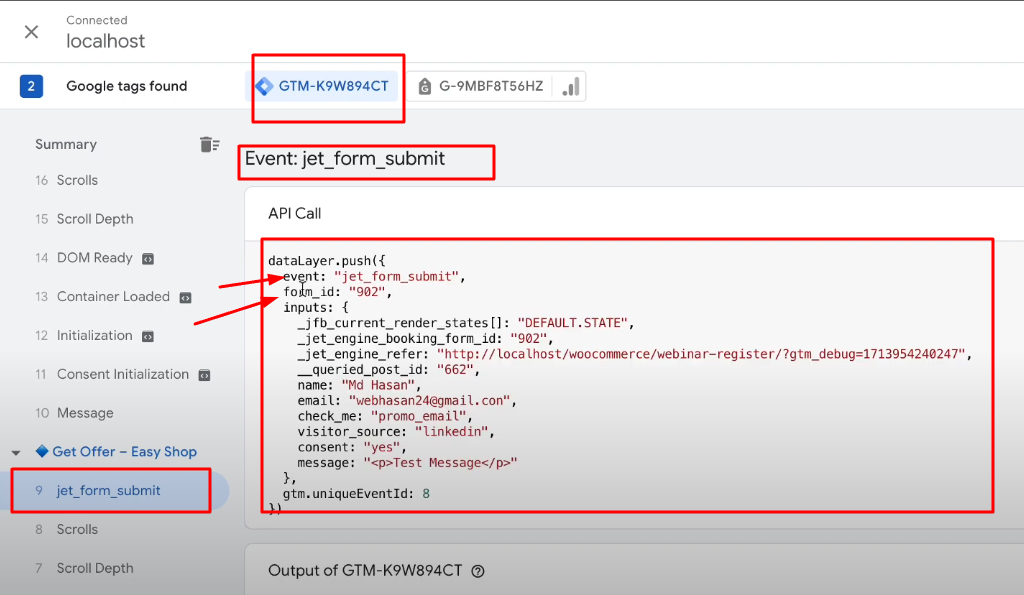Close the Tag Assistant debug panel
Image resolution: width=1024 pixels, height=595 pixels.
click(31, 32)
